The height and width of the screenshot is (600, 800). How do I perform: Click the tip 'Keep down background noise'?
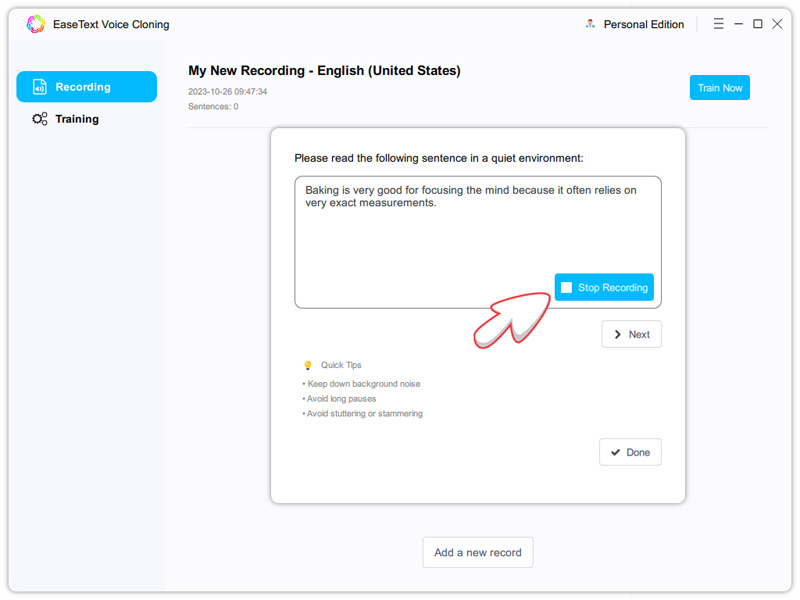pyautogui.click(x=362, y=384)
